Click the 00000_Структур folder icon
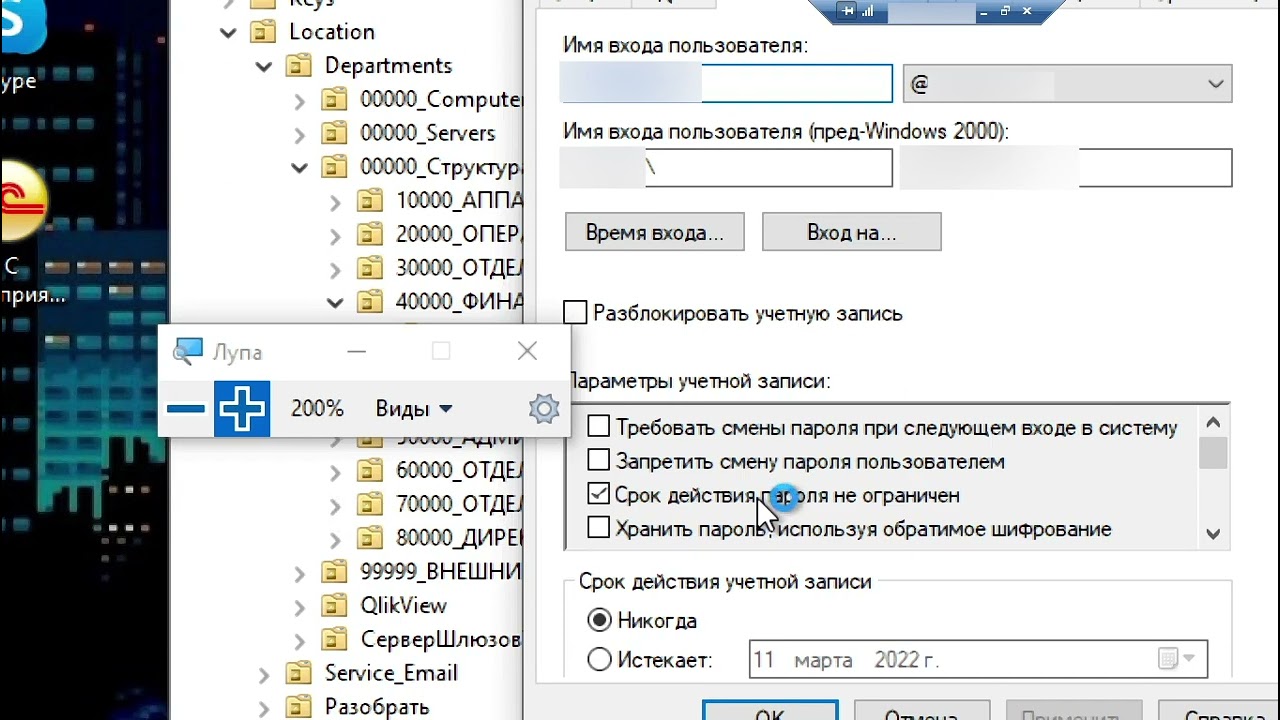Screen dimensions: 1280x720 point(334,166)
